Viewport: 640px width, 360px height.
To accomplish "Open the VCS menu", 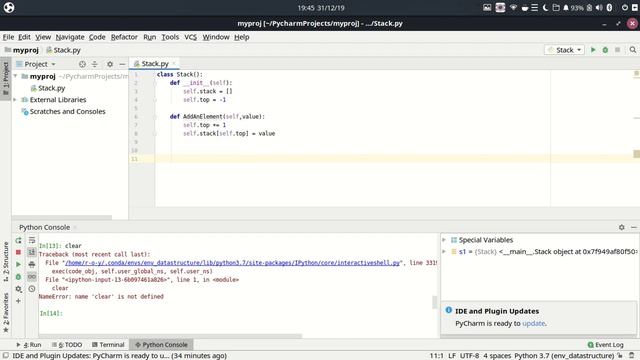I will (x=190, y=37).
